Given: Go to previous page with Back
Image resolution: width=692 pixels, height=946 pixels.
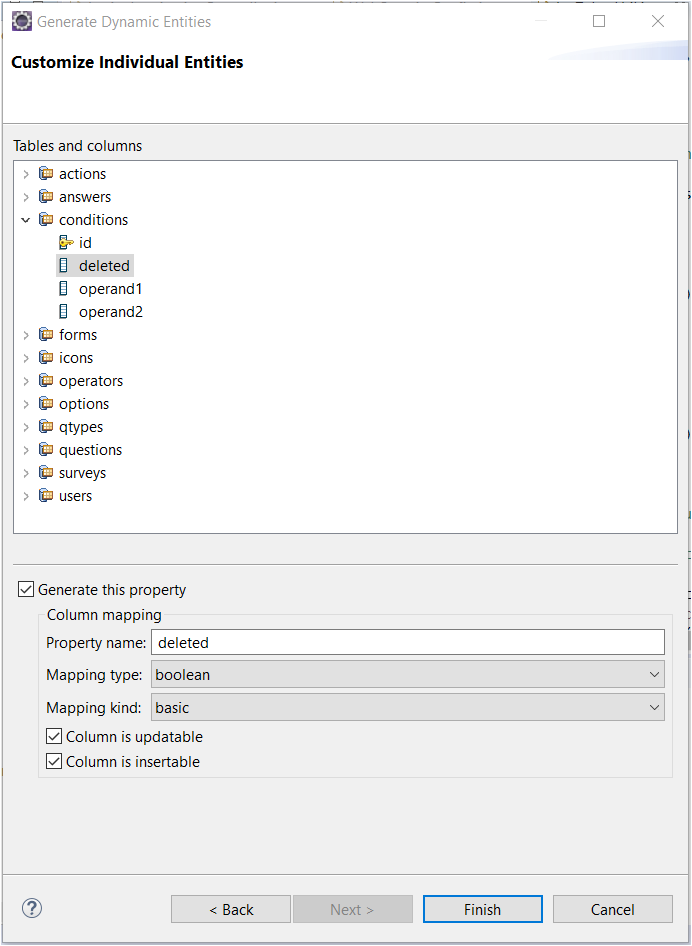Looking at the screenshot, I should tap(231, 909).
